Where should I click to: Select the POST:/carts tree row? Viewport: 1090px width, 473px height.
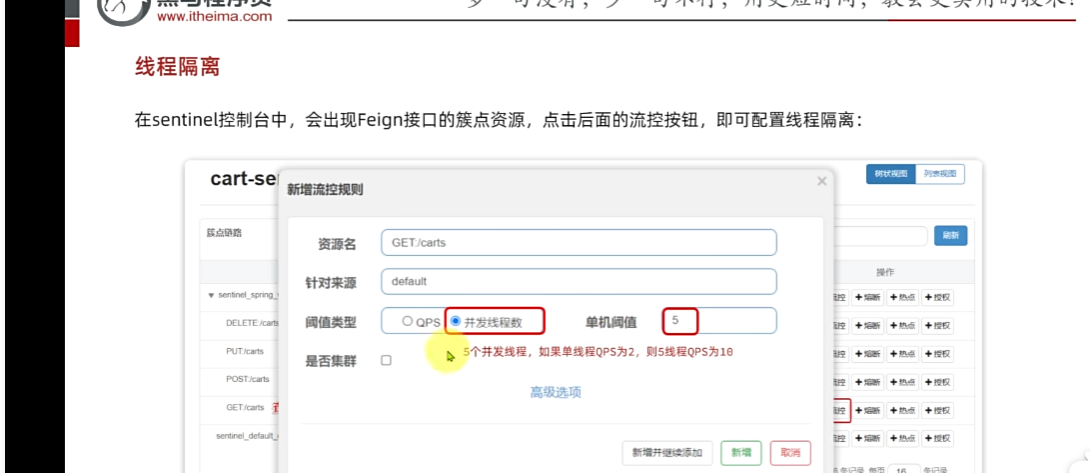(x=247, y=379)
